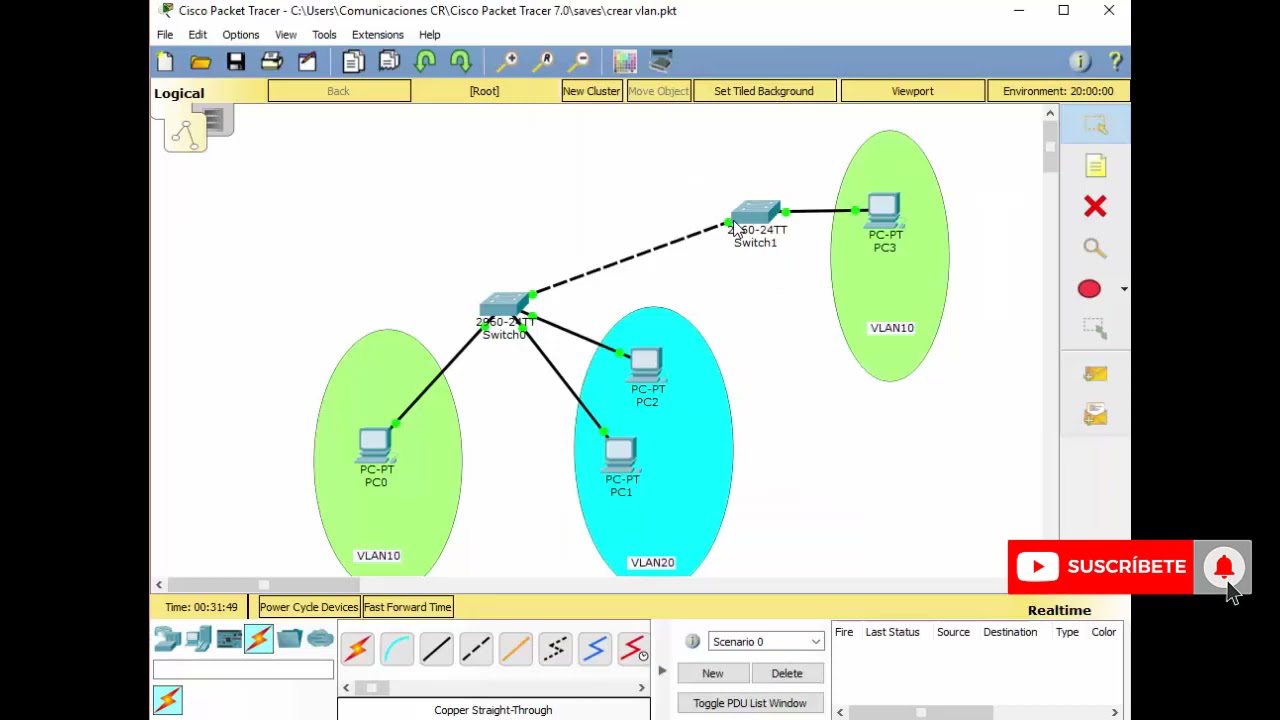Delete the current scenario button
Screen dimensions: 1280x720
tap(787, 673)
